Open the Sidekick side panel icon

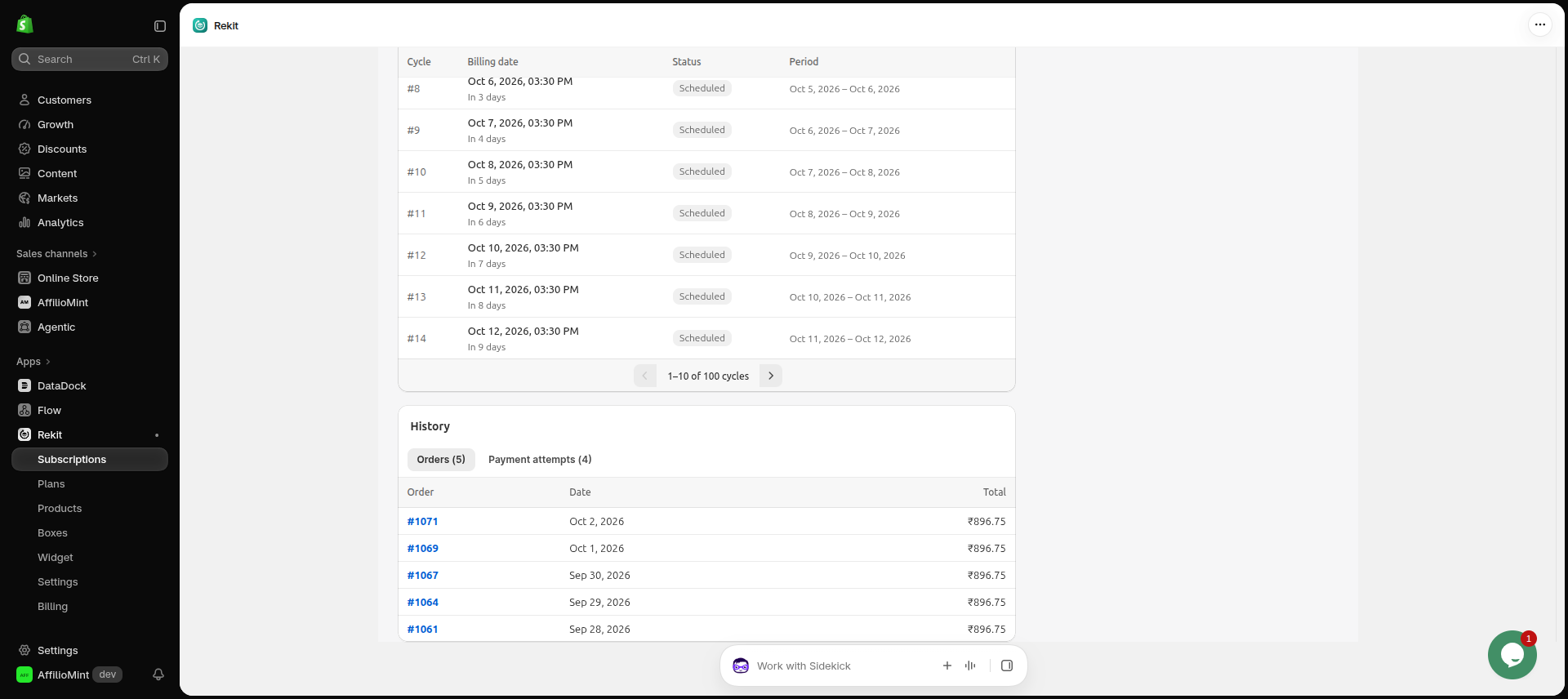[1007, 666]
